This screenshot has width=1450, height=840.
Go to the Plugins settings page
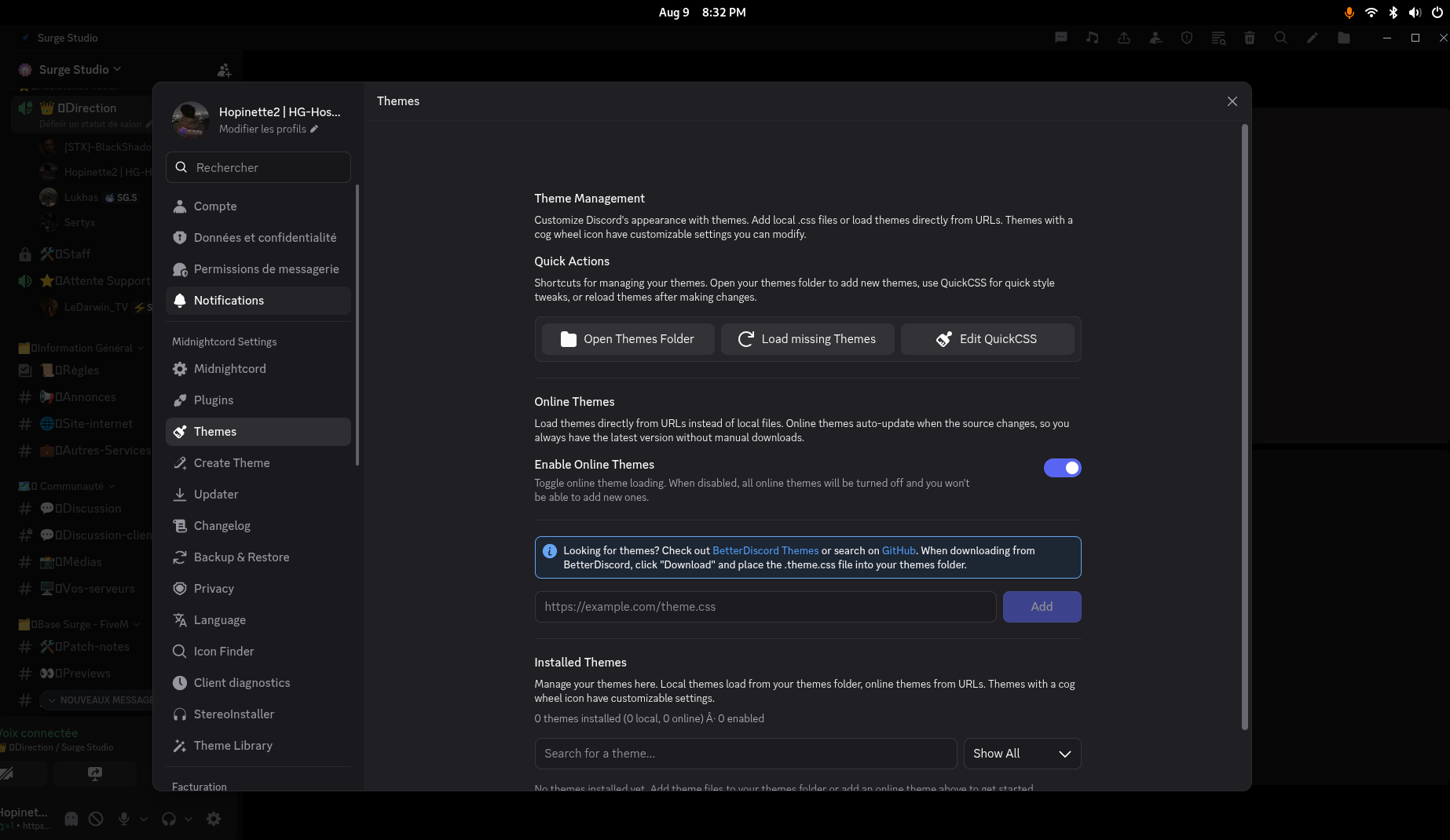pyautogui.click(x=258, y=400)
